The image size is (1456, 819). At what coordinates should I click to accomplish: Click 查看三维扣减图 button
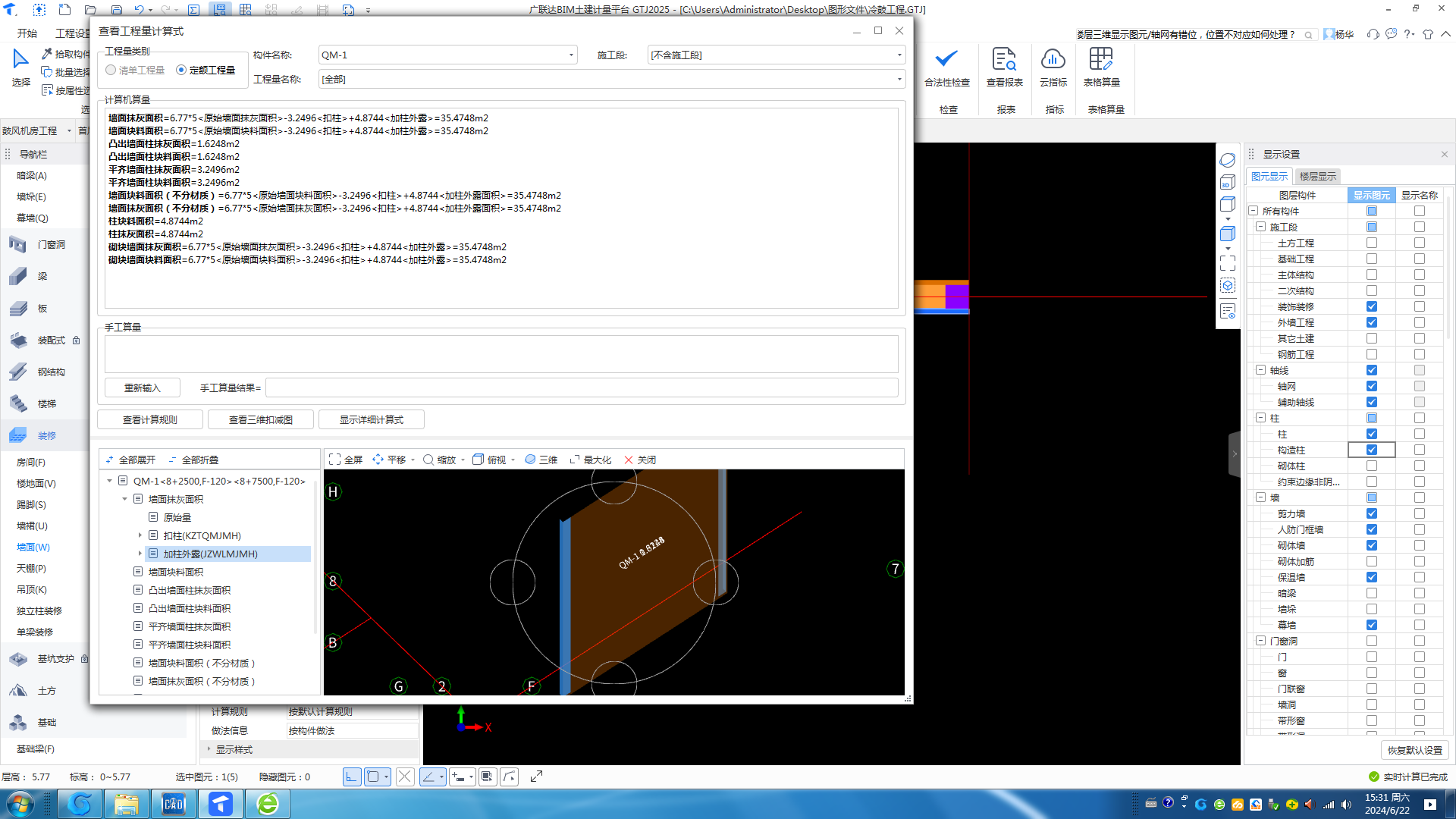coord(261,419)
